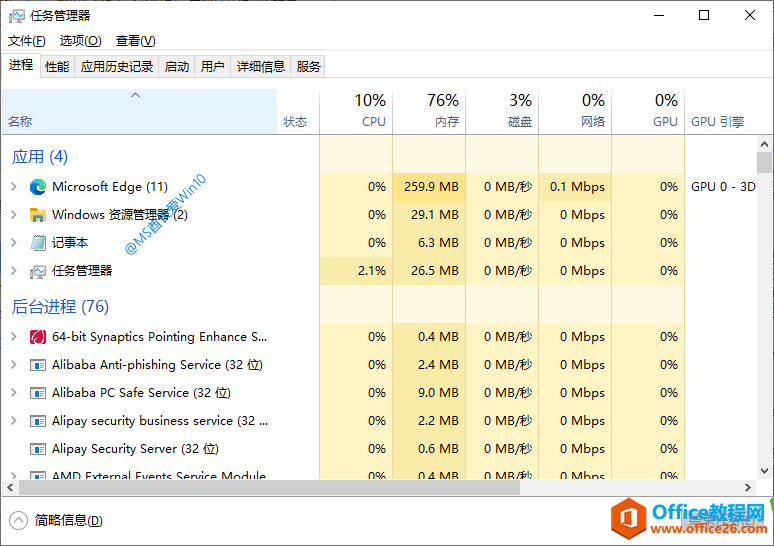Click the vertical scrollbar up arrow

(x=764, y=144)
